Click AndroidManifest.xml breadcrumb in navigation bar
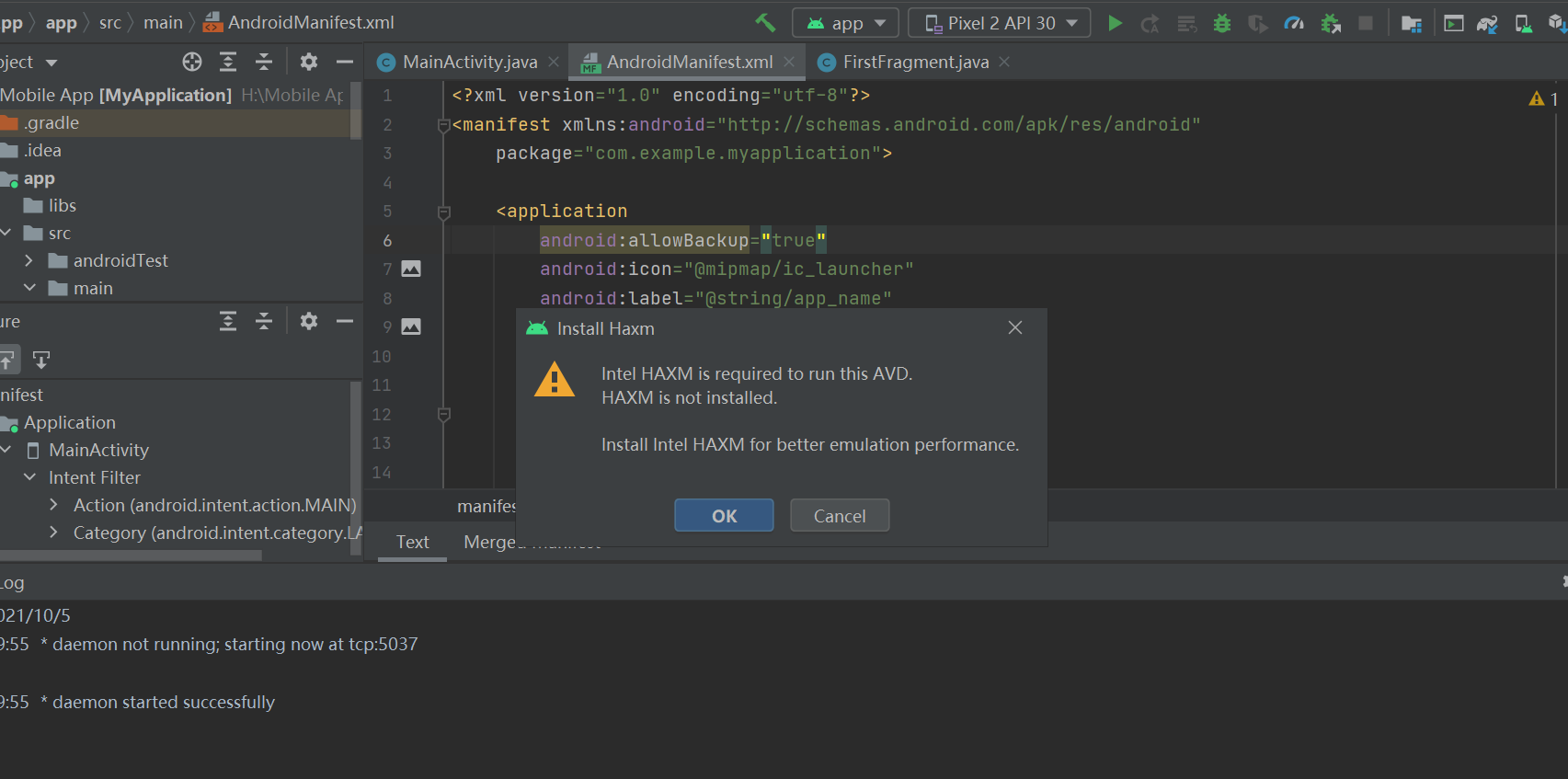This screenshot has height=779, width=1568. 299,23
